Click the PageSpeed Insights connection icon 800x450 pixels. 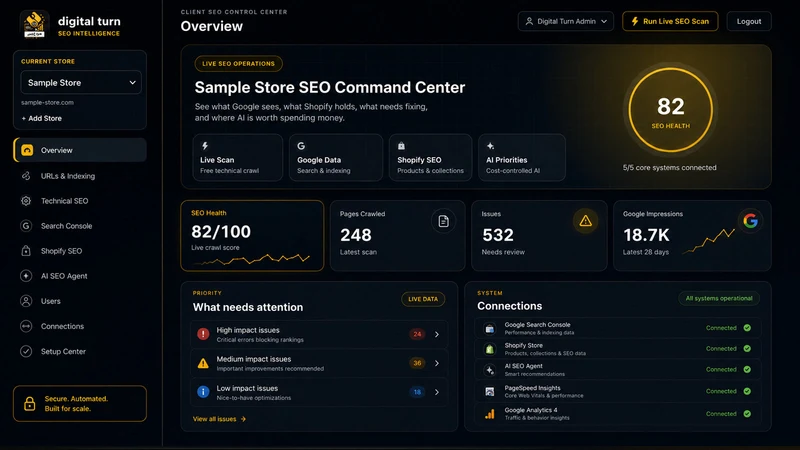489,391
